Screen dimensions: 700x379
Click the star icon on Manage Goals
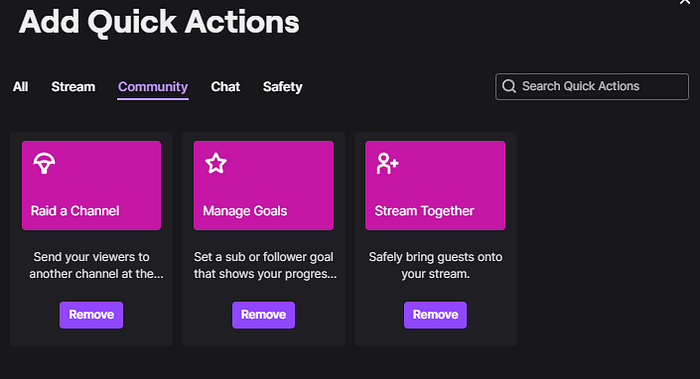click(216, 163)
